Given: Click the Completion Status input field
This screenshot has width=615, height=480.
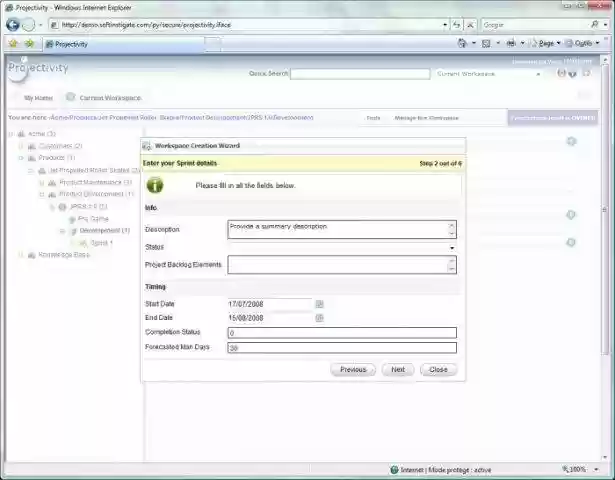Looking at the screenshot, I should tap(342, 333).
